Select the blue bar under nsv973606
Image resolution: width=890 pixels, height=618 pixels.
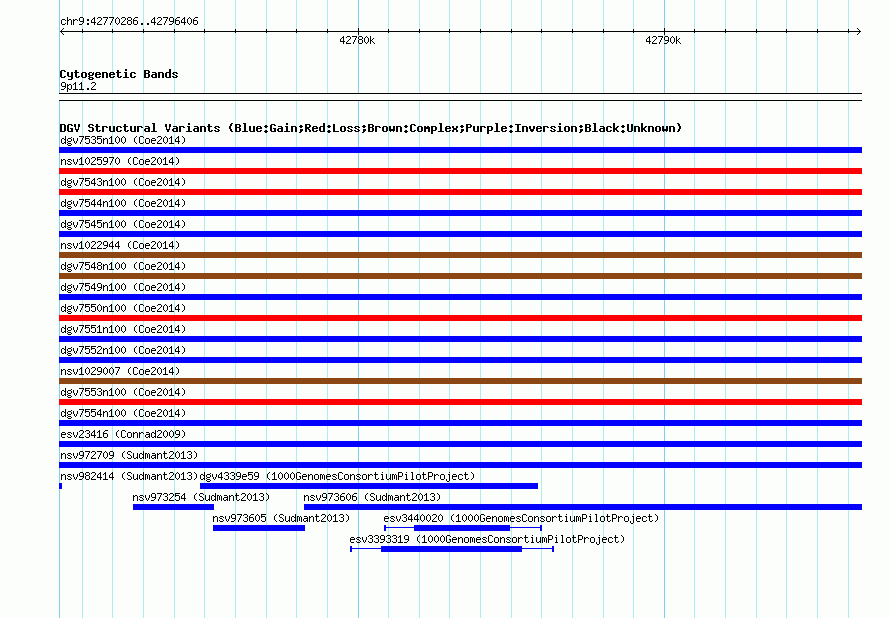click(x=583, y=507)
